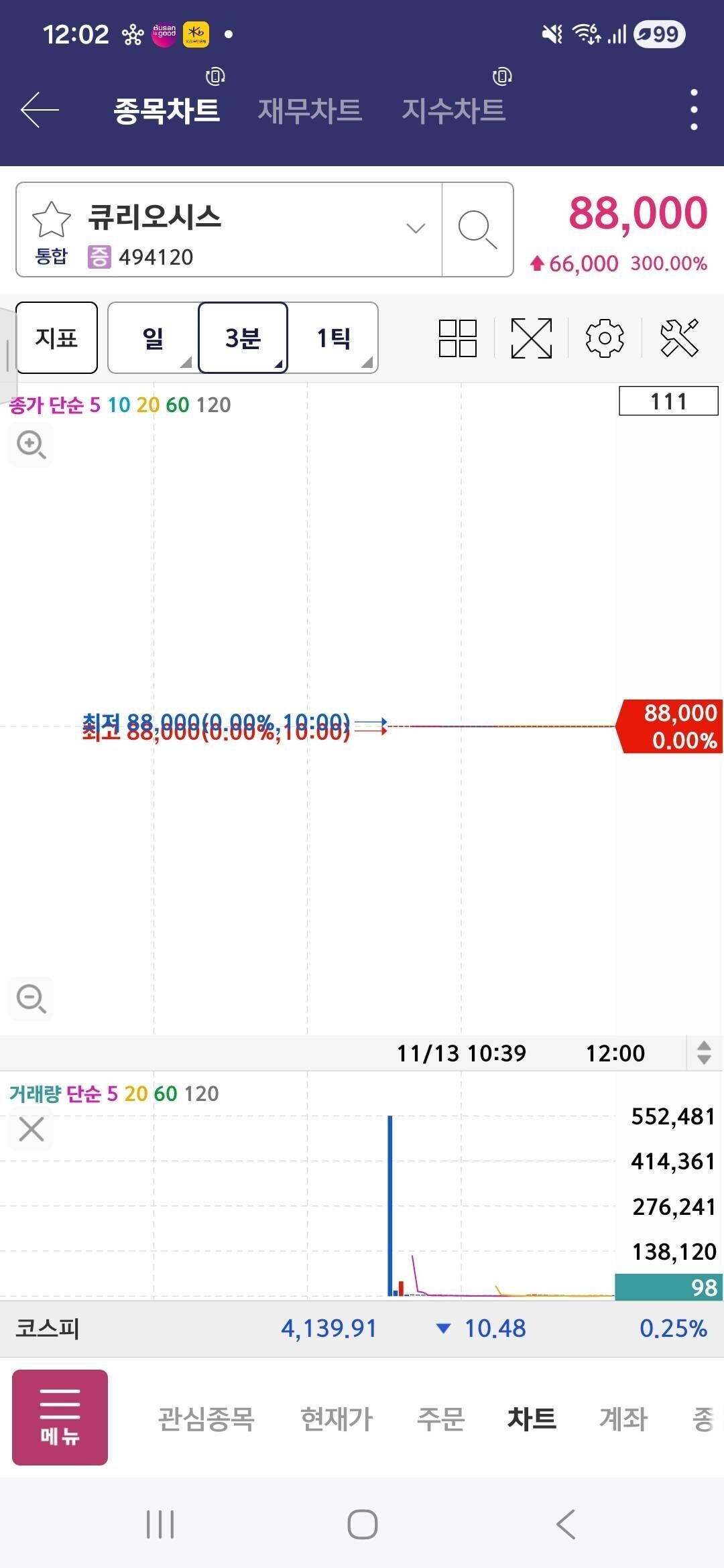
Task: Zoom in on the price chart
Action: click(x=31, y=444)
